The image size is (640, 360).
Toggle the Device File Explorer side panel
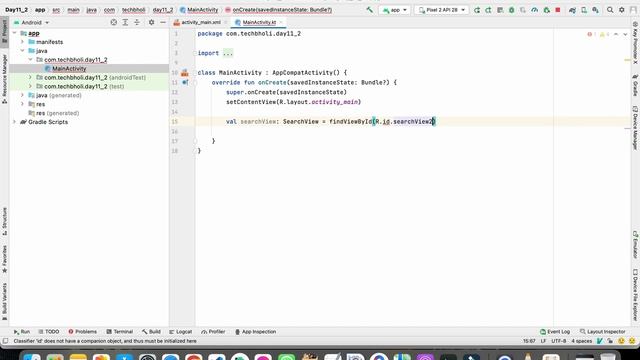click(x=636, y=294)
